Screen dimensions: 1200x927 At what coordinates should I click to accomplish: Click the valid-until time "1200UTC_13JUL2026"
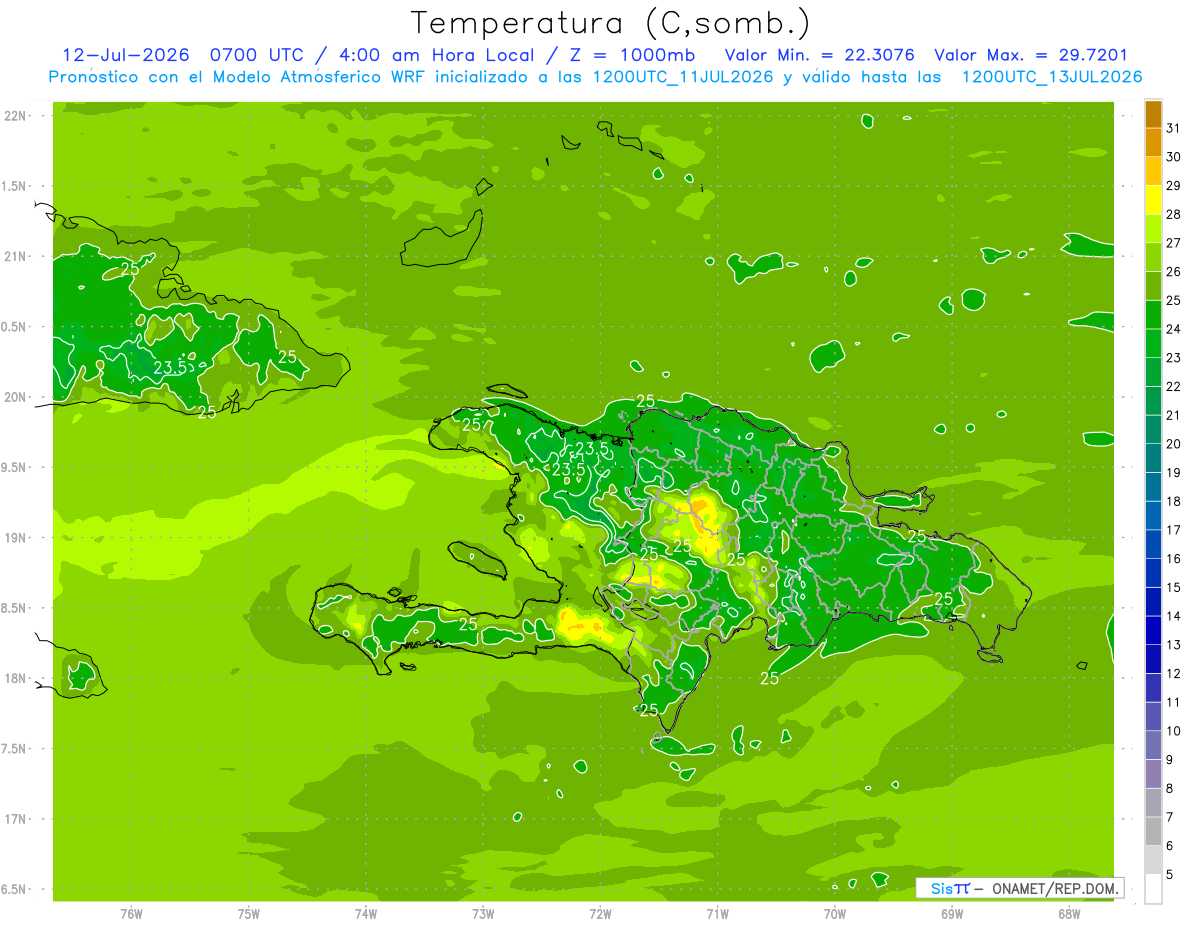[1052, 77]
